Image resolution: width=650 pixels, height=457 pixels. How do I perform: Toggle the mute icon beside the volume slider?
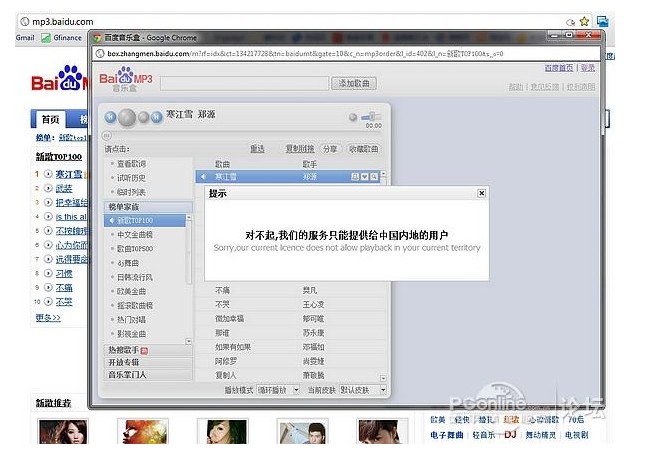point(353,117)
